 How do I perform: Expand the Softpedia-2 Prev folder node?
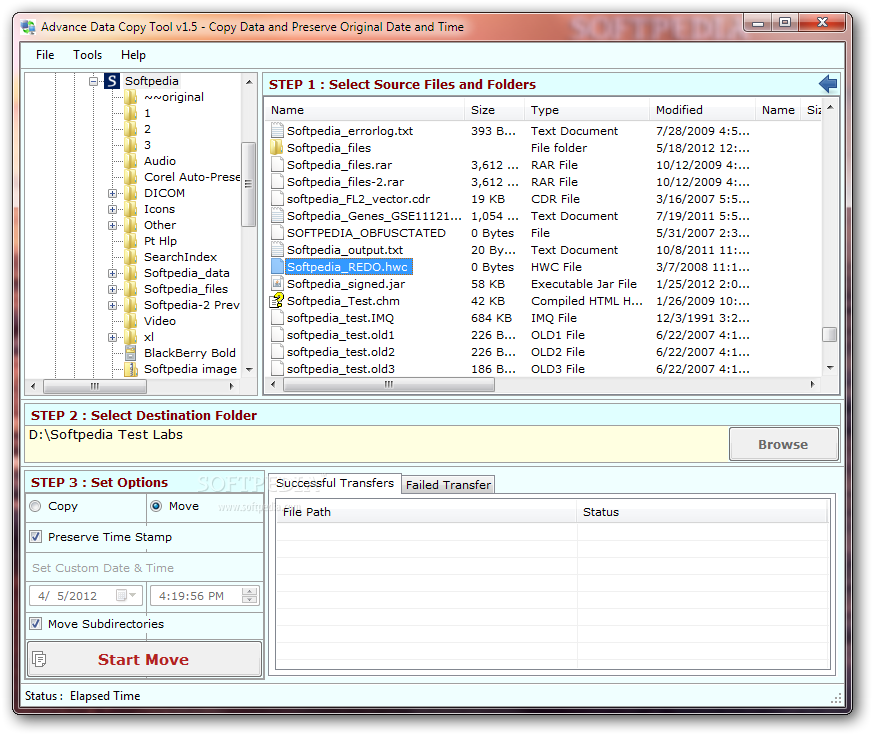tap(112, 305)
